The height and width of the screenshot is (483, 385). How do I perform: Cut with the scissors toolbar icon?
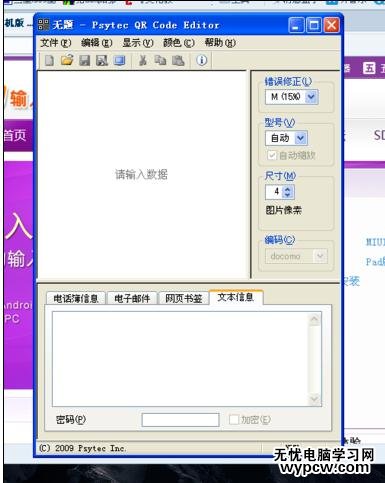tap(143, 60)
